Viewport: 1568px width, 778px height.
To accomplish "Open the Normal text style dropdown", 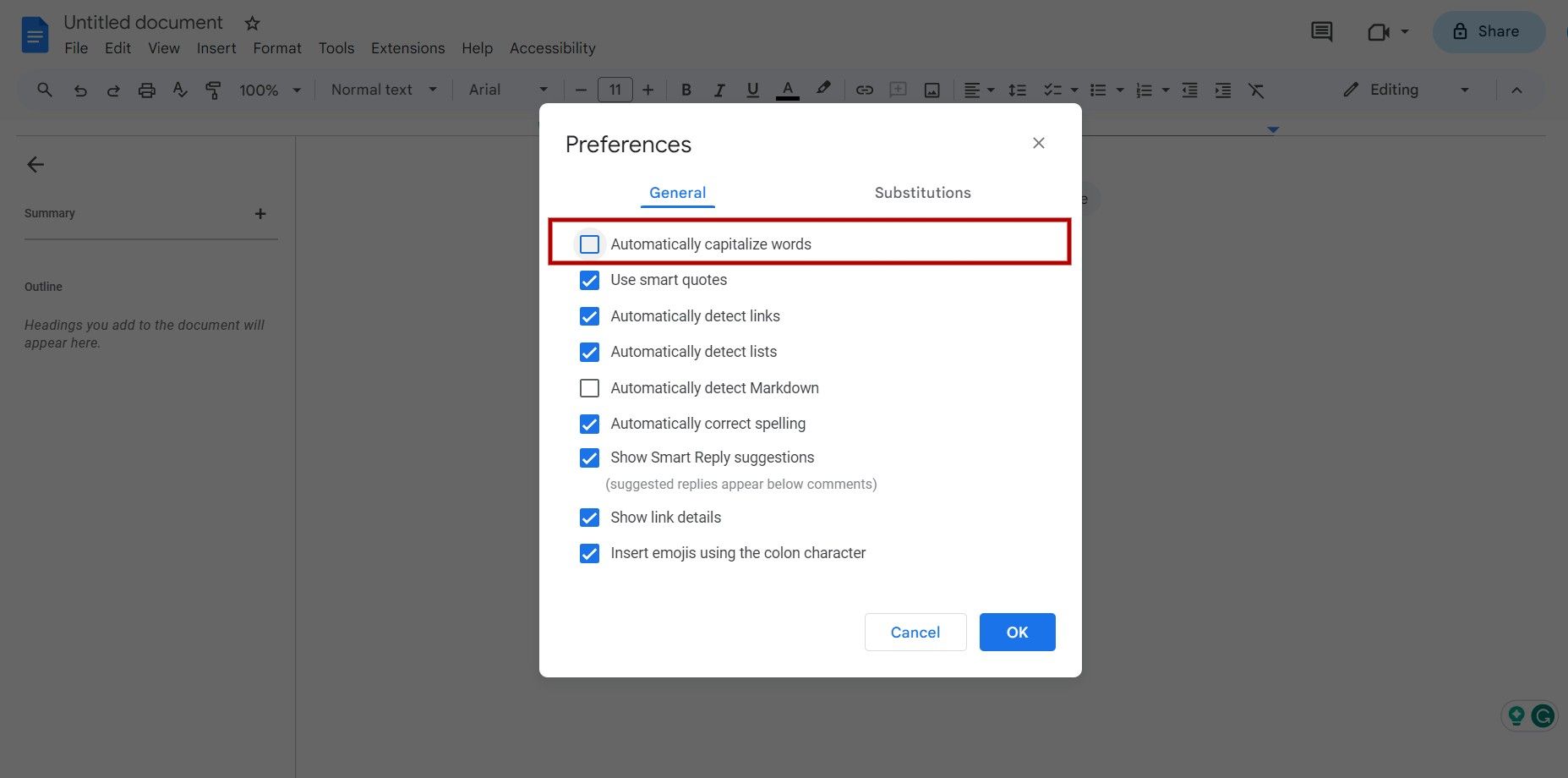I will click(x=383, y=89).
